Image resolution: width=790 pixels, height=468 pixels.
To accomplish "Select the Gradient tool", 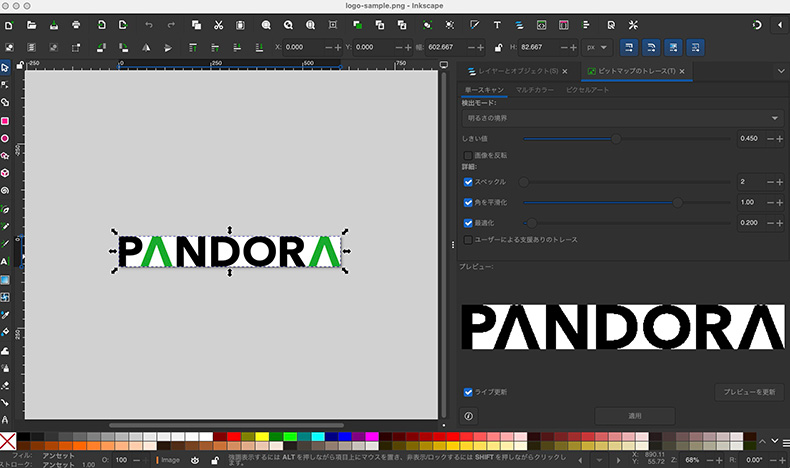I will tap(5, 280).
